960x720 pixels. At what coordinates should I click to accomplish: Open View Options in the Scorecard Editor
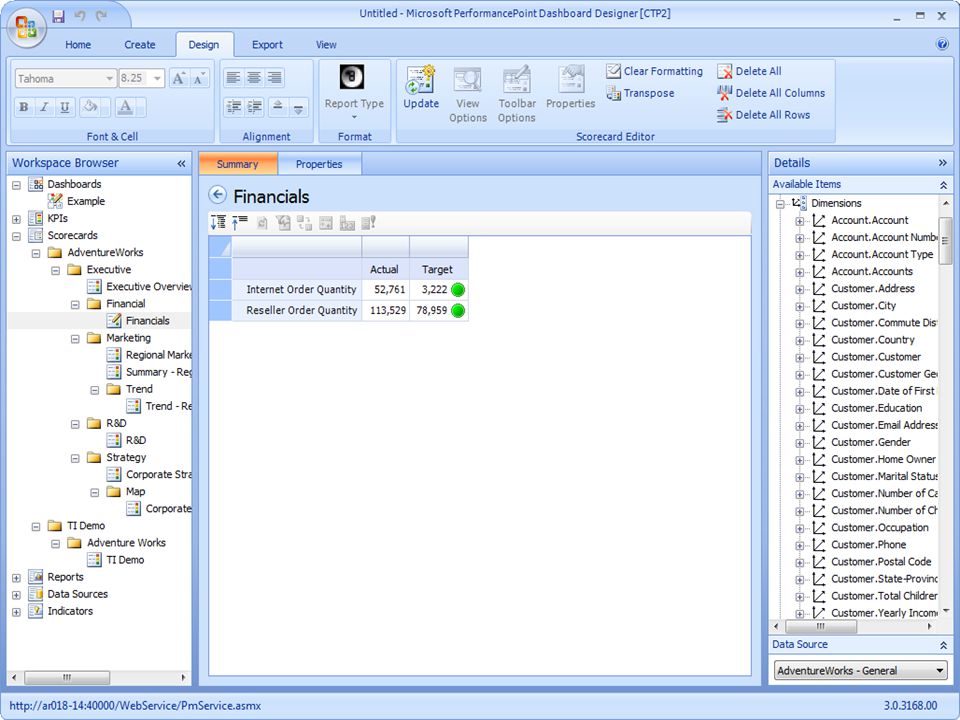[468, 94]
